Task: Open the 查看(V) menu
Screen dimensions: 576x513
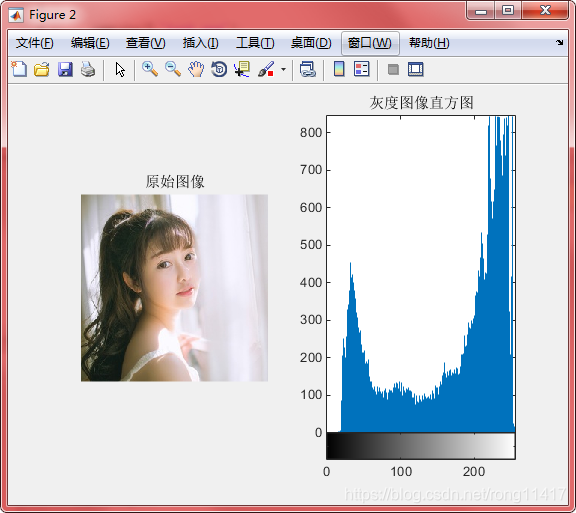Action: [145, 43]
